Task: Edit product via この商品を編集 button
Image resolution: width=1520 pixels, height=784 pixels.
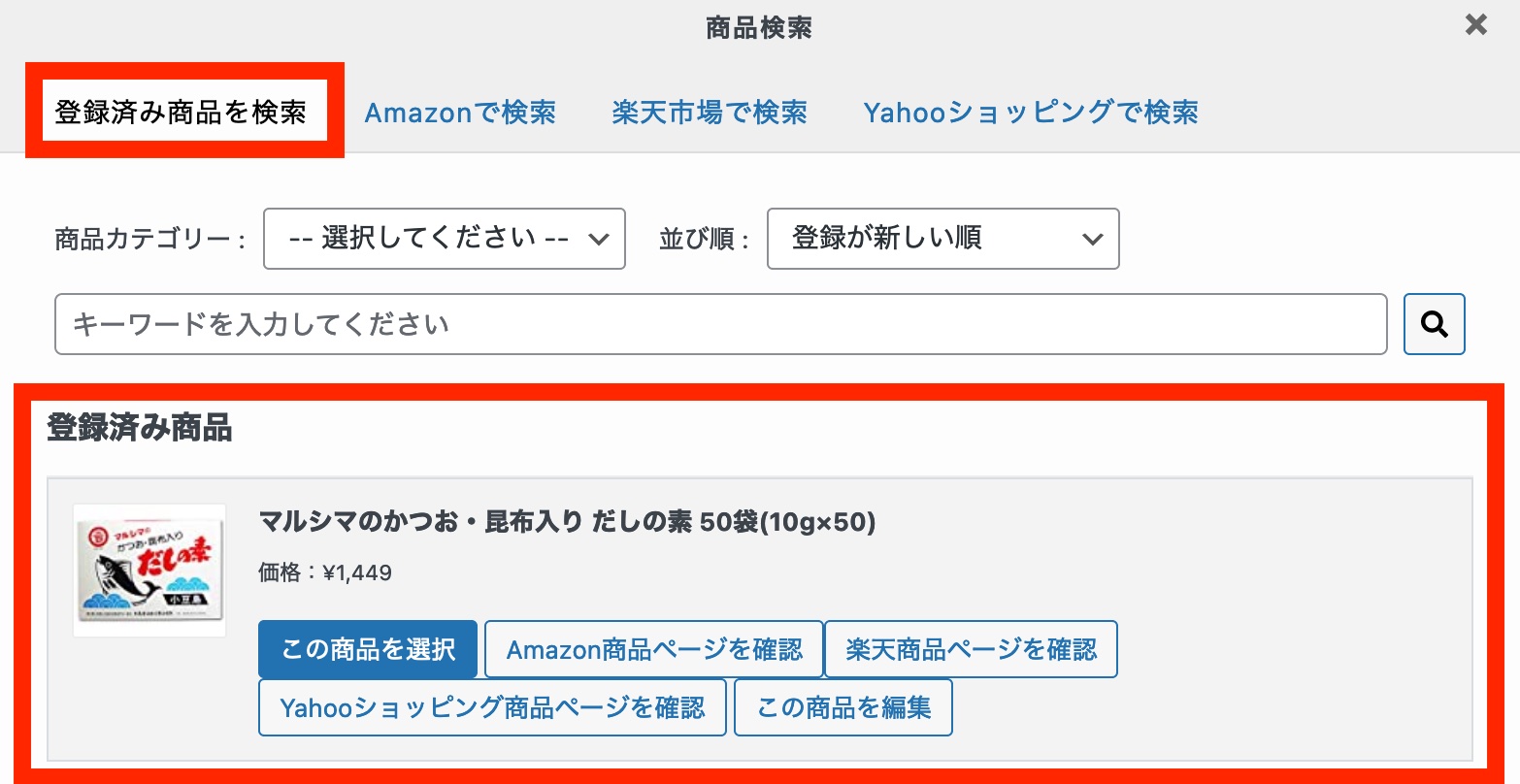Action: click(843, 707)
